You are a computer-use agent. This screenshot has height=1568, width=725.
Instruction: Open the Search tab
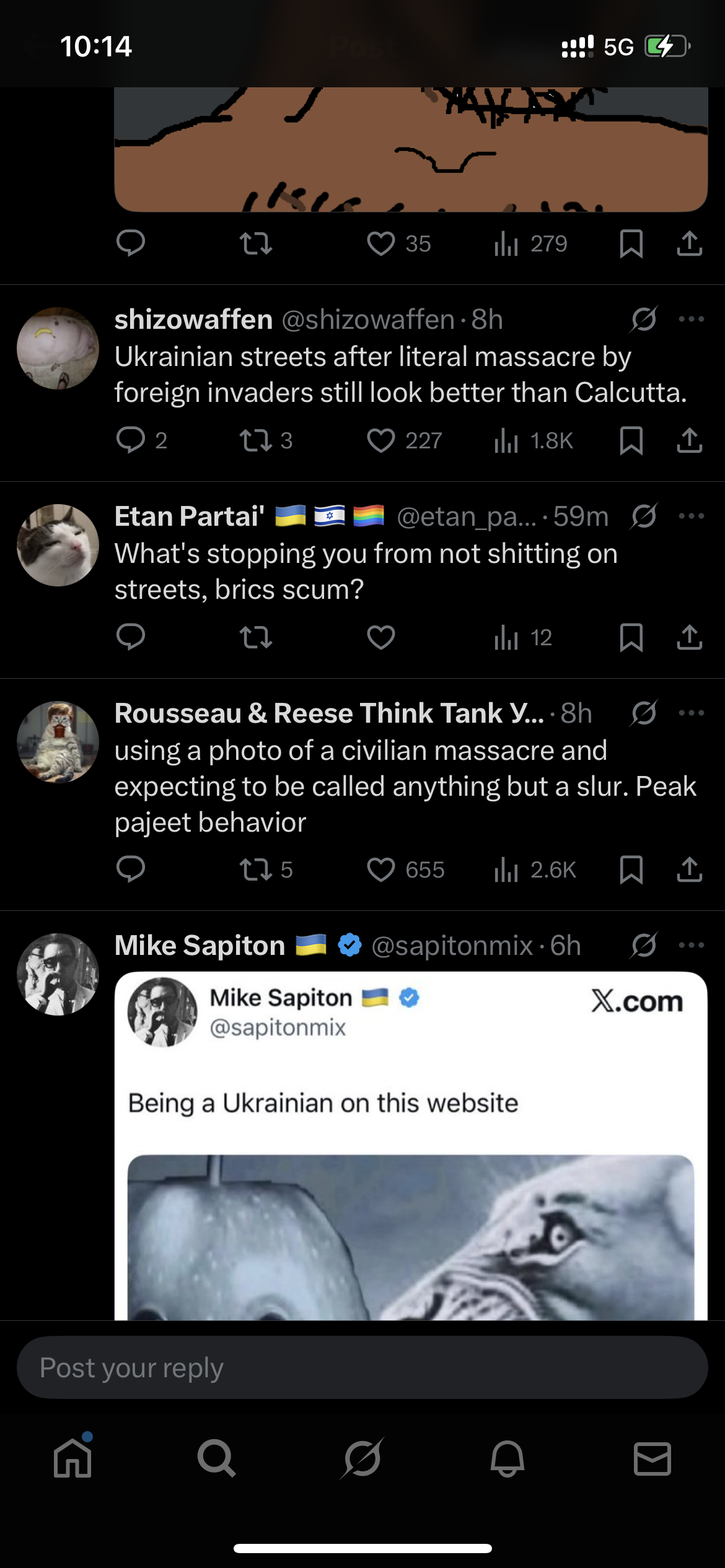coord(217,1458)
